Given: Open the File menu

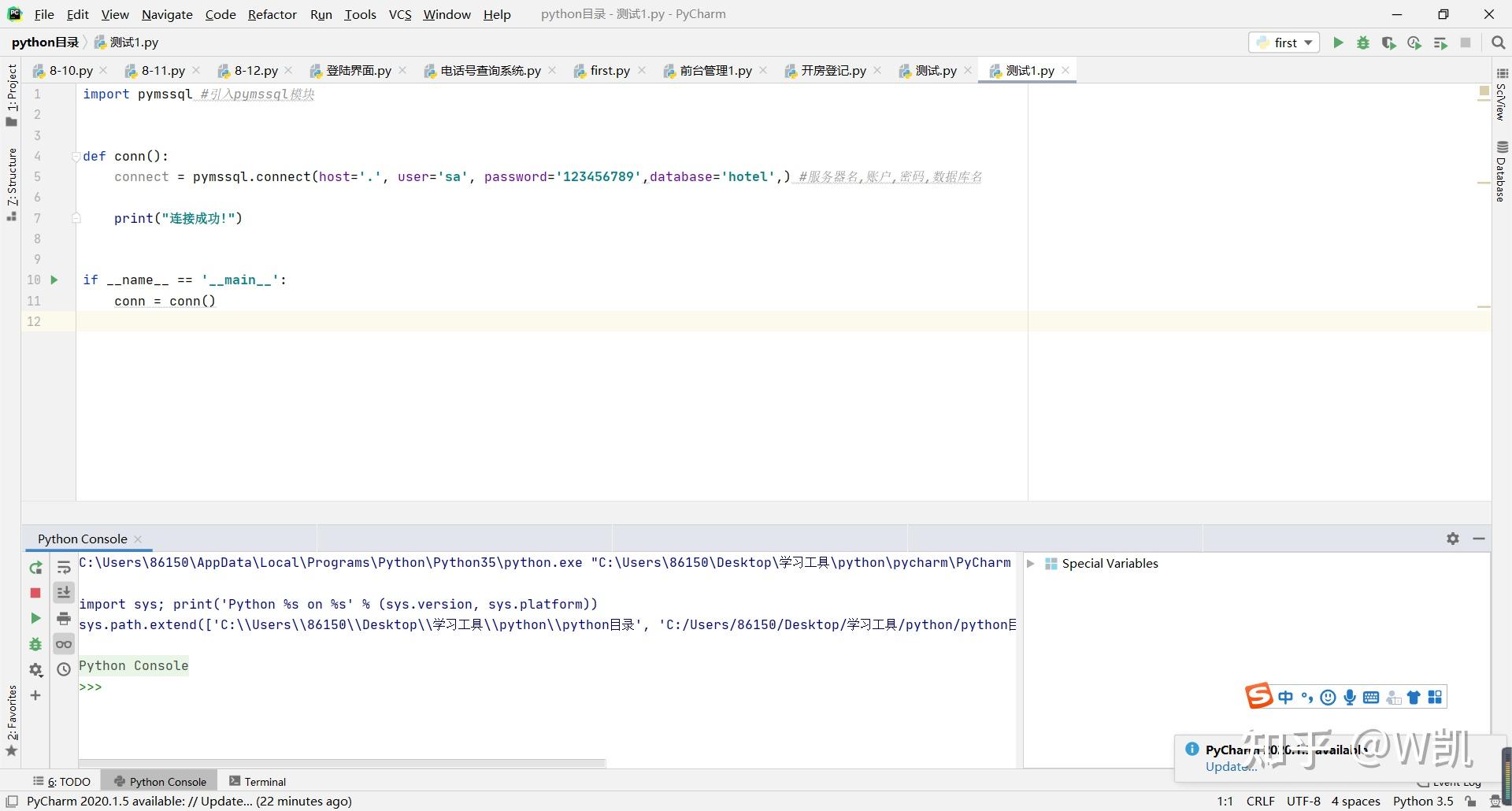Looking at the screenshot, I should [x=44, y=14].
